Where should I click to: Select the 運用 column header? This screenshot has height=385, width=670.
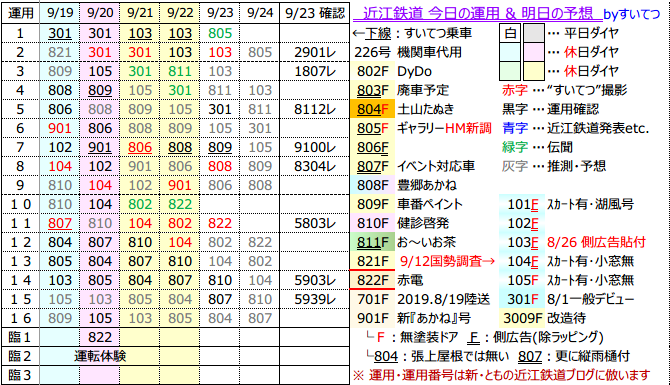(x=21, y=13)
